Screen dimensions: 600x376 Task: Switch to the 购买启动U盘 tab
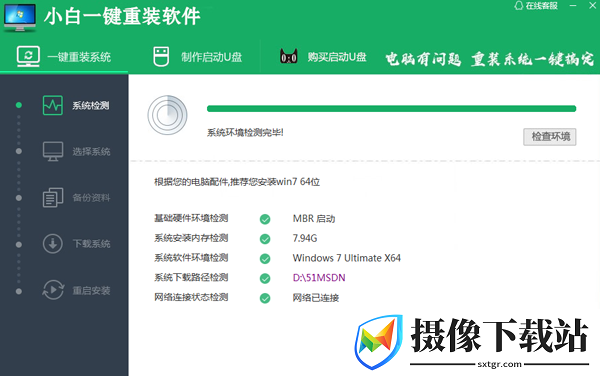[x=323, y=57]
